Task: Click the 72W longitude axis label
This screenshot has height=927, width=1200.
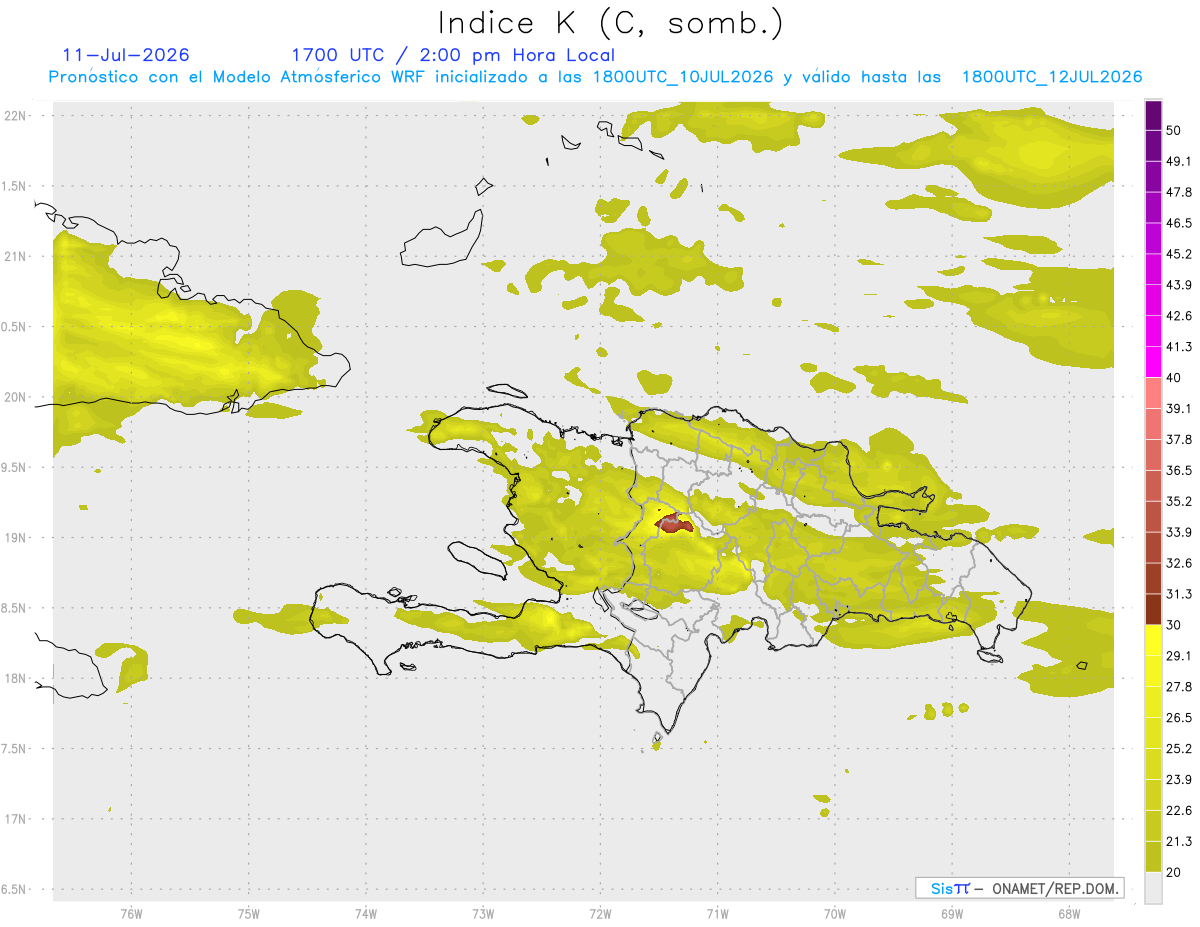Action: (600, 914)
